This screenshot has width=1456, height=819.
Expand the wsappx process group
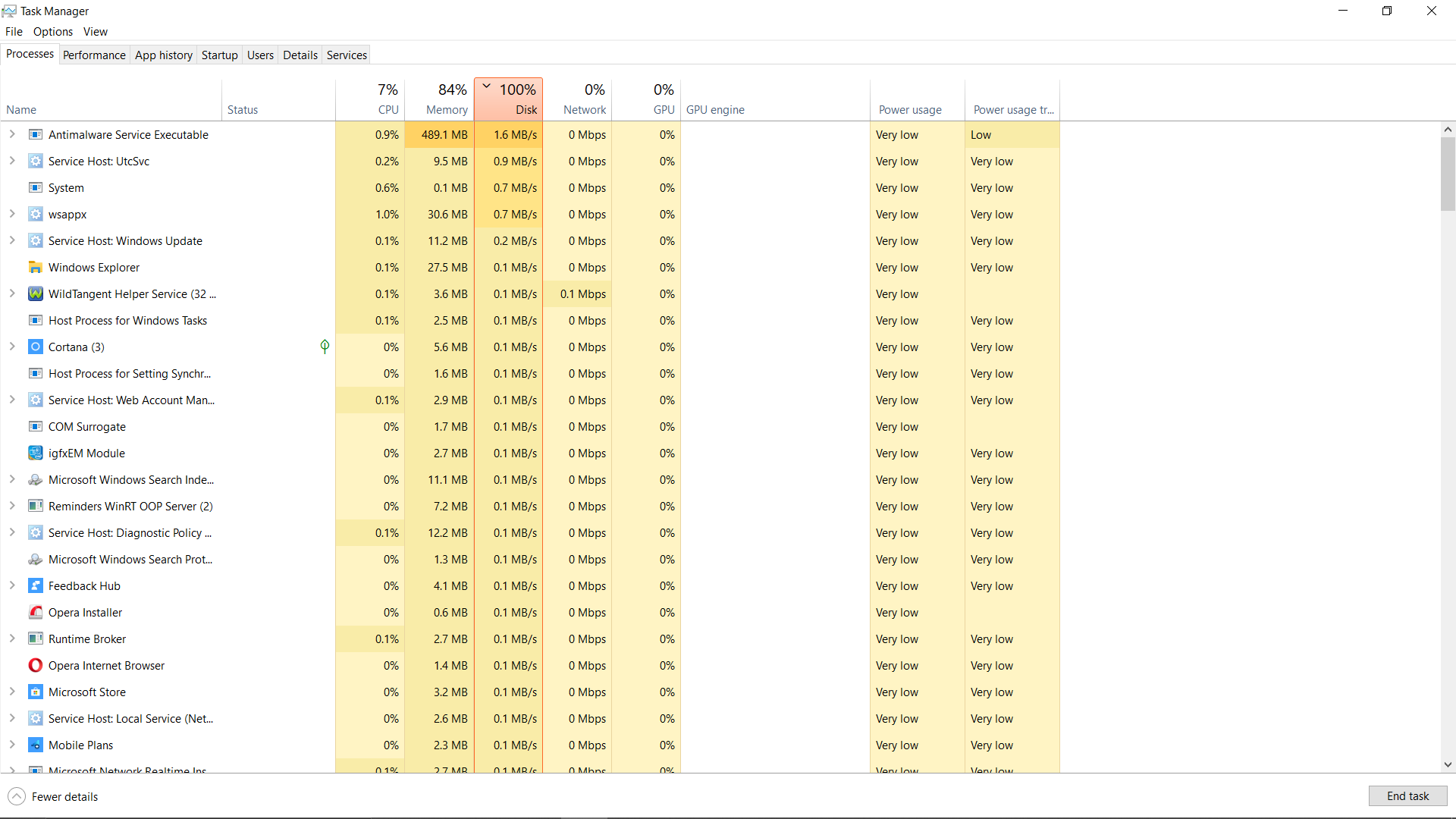click(x=12, y=214)
